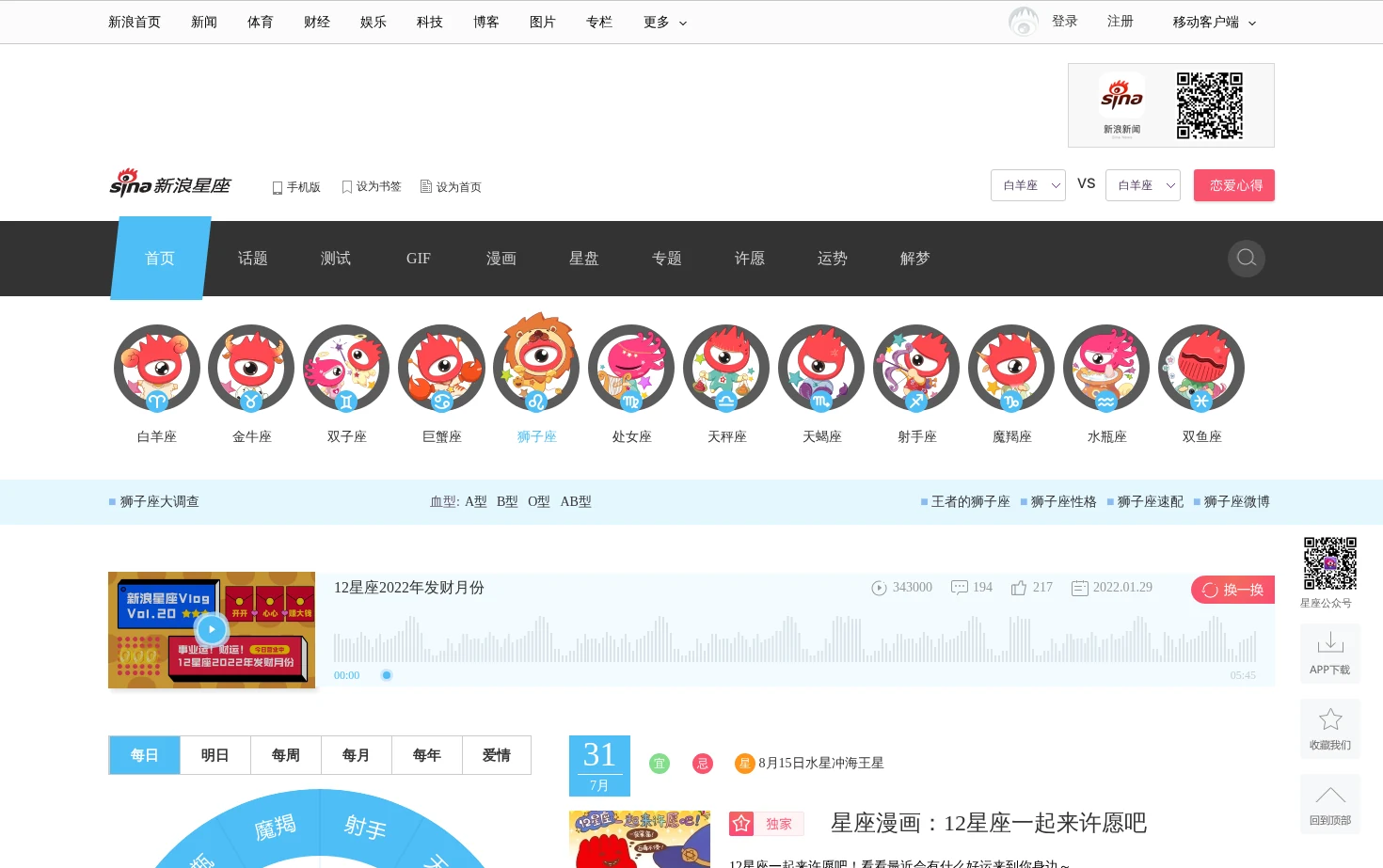Viewport: 1383px width, 868px height.
Task: Open the 话题 nav item
Action: (253, 259)
